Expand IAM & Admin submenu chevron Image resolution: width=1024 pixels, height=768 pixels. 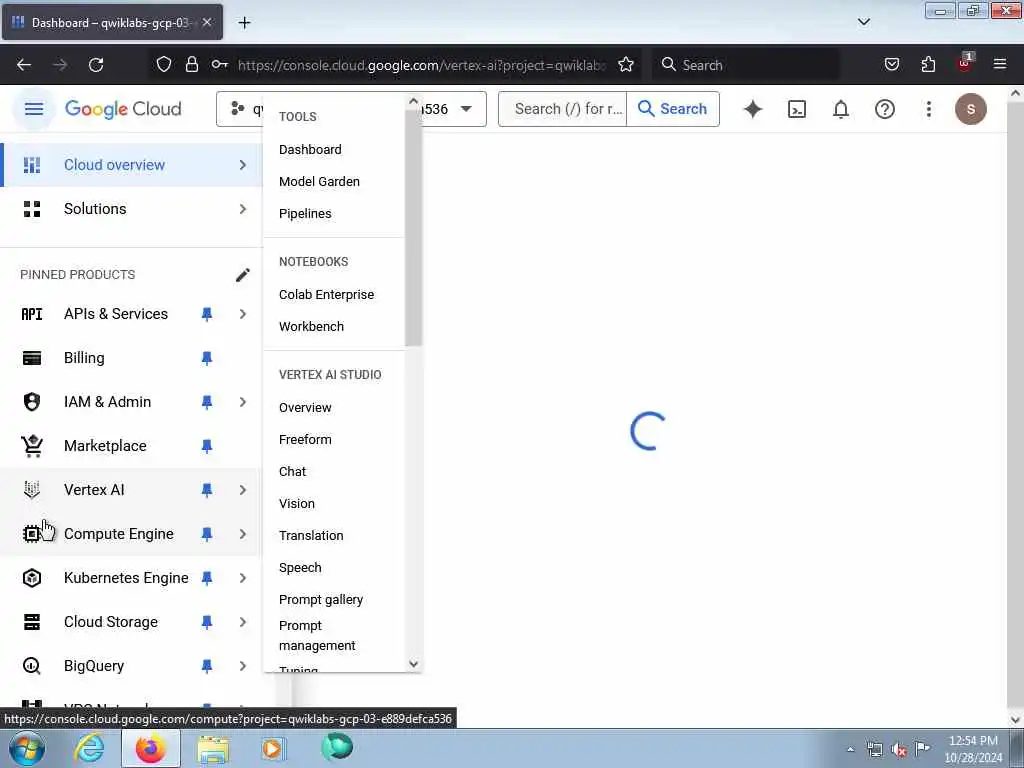242,402
